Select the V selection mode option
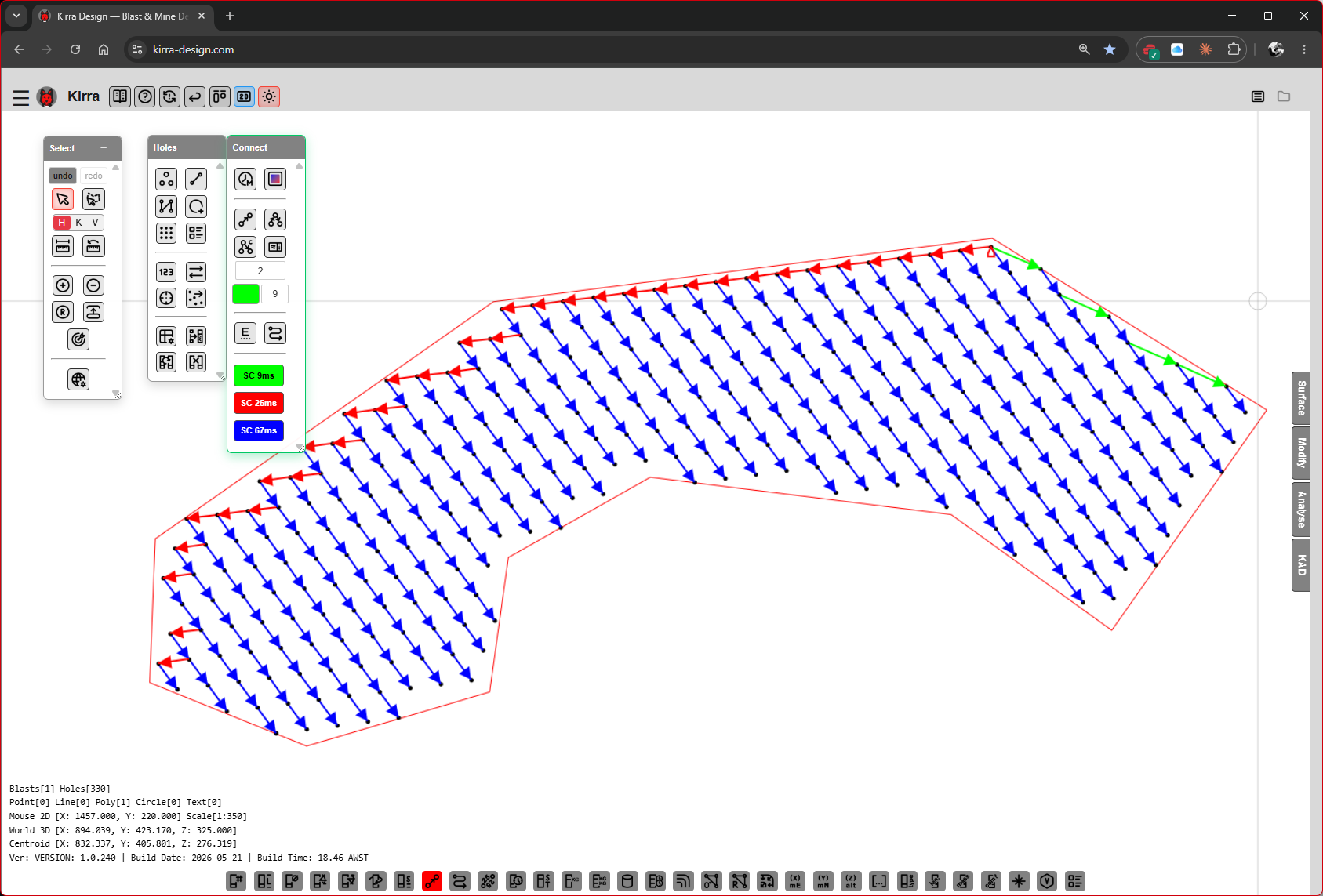The width and height of the screenshot is (1323, 896). 96,223
